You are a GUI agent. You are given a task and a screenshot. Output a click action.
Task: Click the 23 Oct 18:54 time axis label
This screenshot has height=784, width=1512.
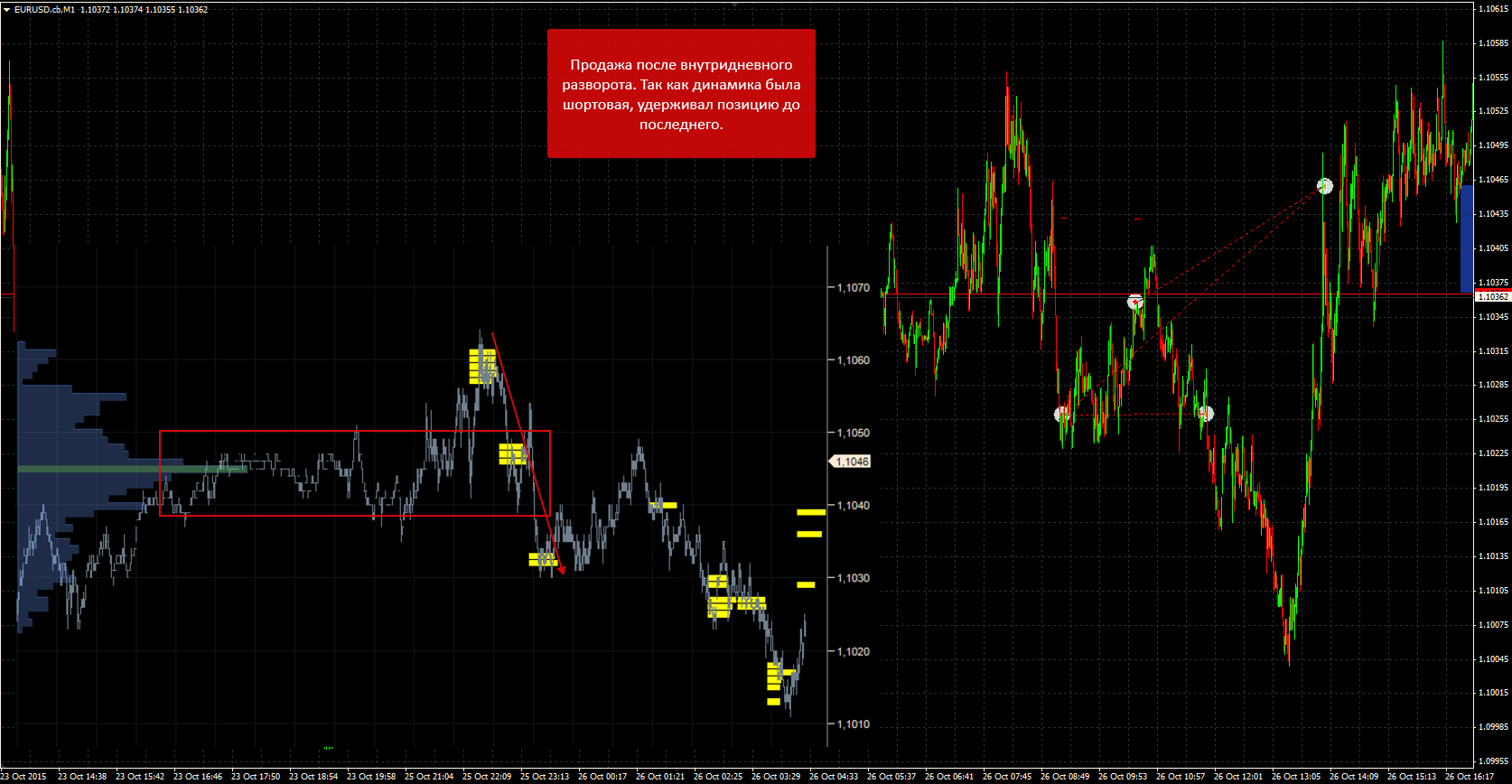point(313,776)
